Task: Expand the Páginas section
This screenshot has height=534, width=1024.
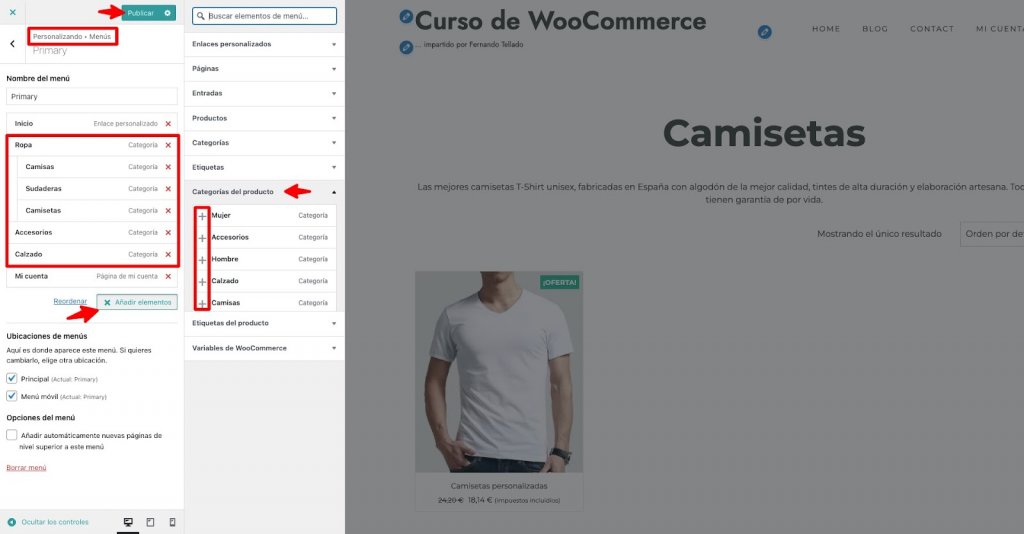Action: point(264,69)
